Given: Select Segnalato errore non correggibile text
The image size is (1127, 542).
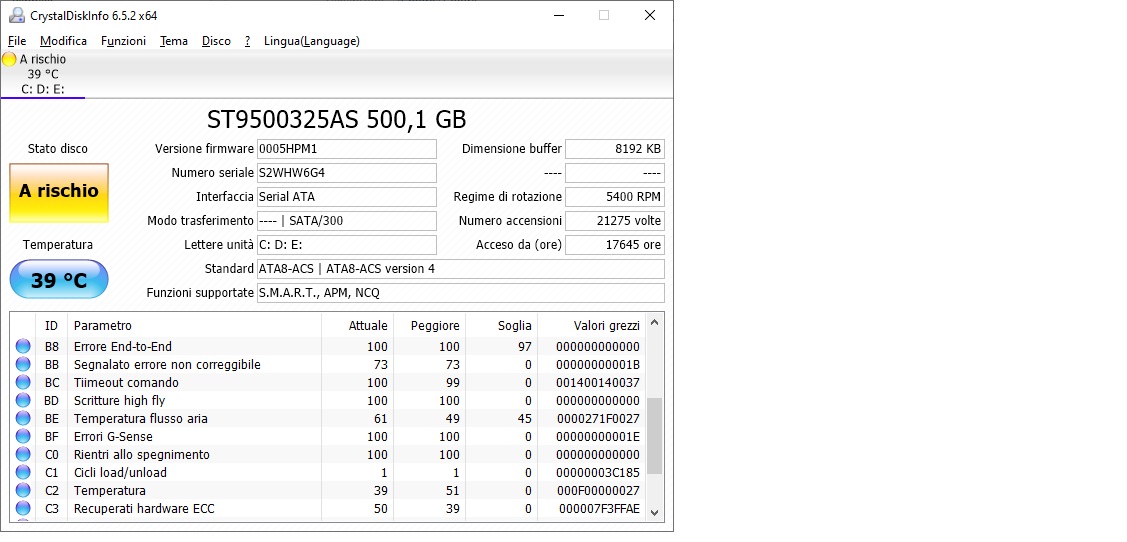Looking at the screenshot, I should click(167, 364).
